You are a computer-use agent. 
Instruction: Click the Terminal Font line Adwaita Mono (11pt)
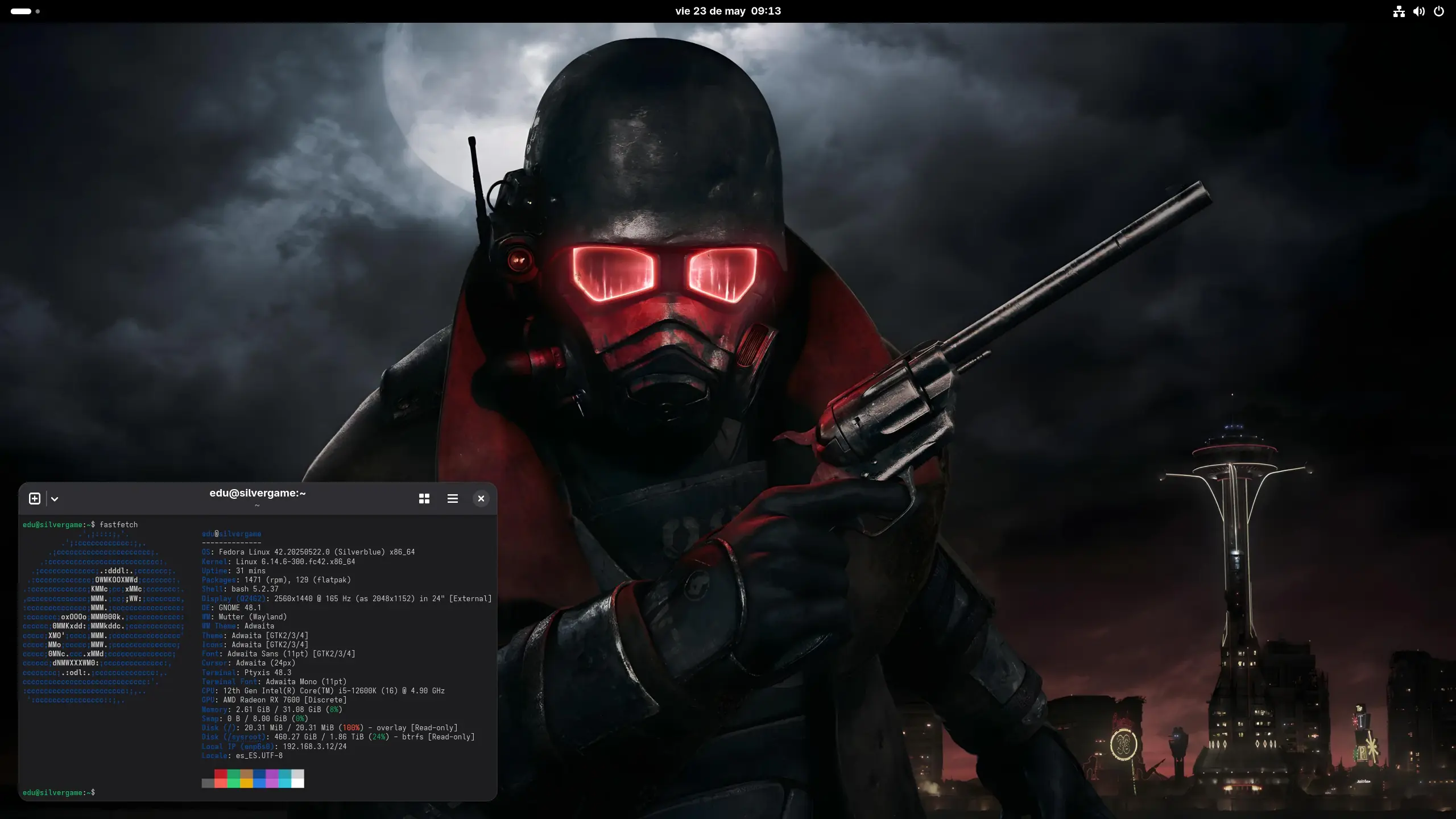[x=274, y=681]
